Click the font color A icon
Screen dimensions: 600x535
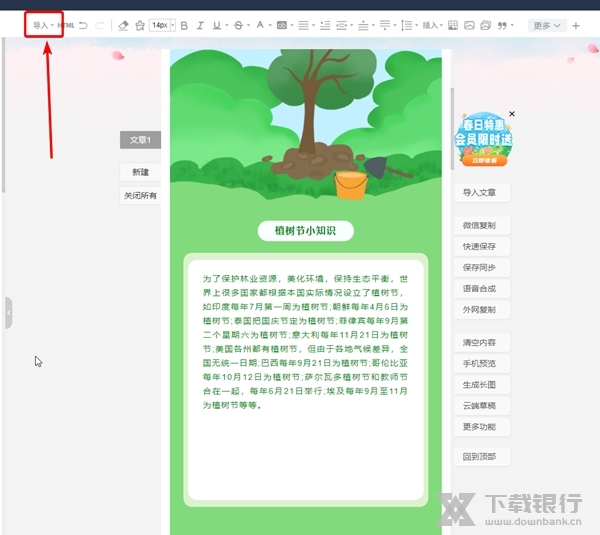pos(260,25)
